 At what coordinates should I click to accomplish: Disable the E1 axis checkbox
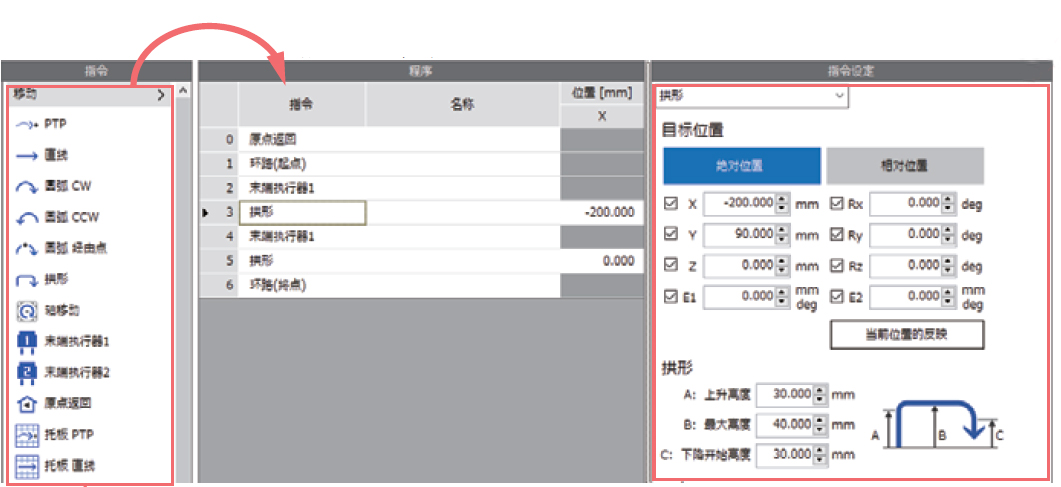671,297
